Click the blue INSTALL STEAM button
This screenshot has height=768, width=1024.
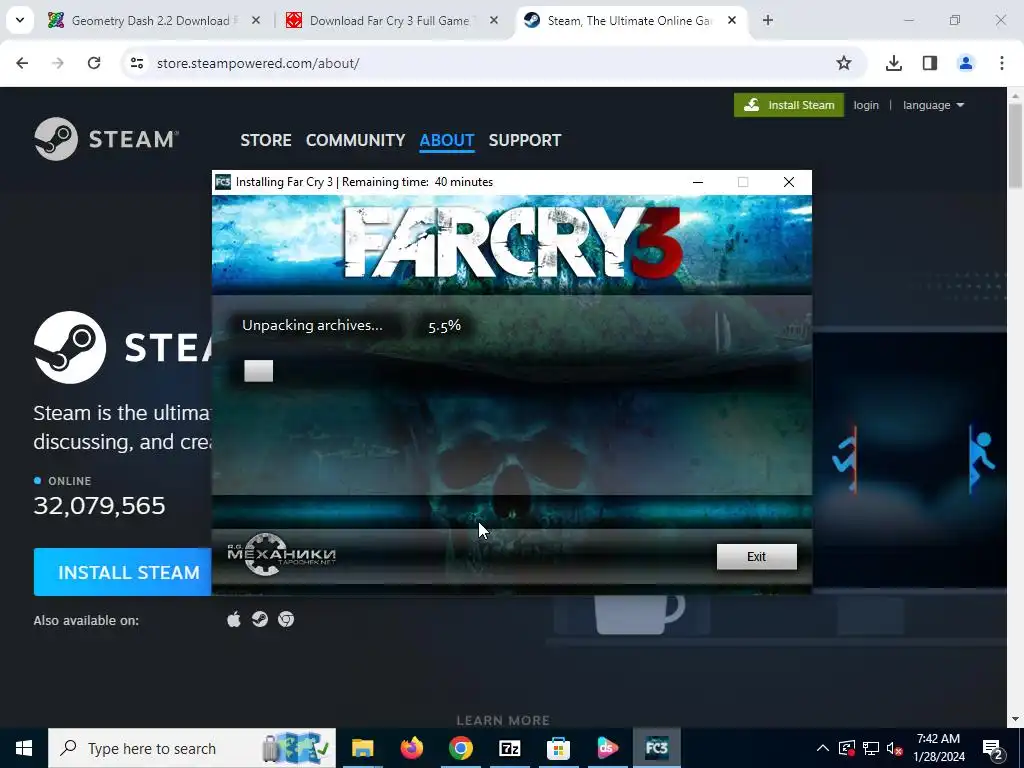pos(123,572)
